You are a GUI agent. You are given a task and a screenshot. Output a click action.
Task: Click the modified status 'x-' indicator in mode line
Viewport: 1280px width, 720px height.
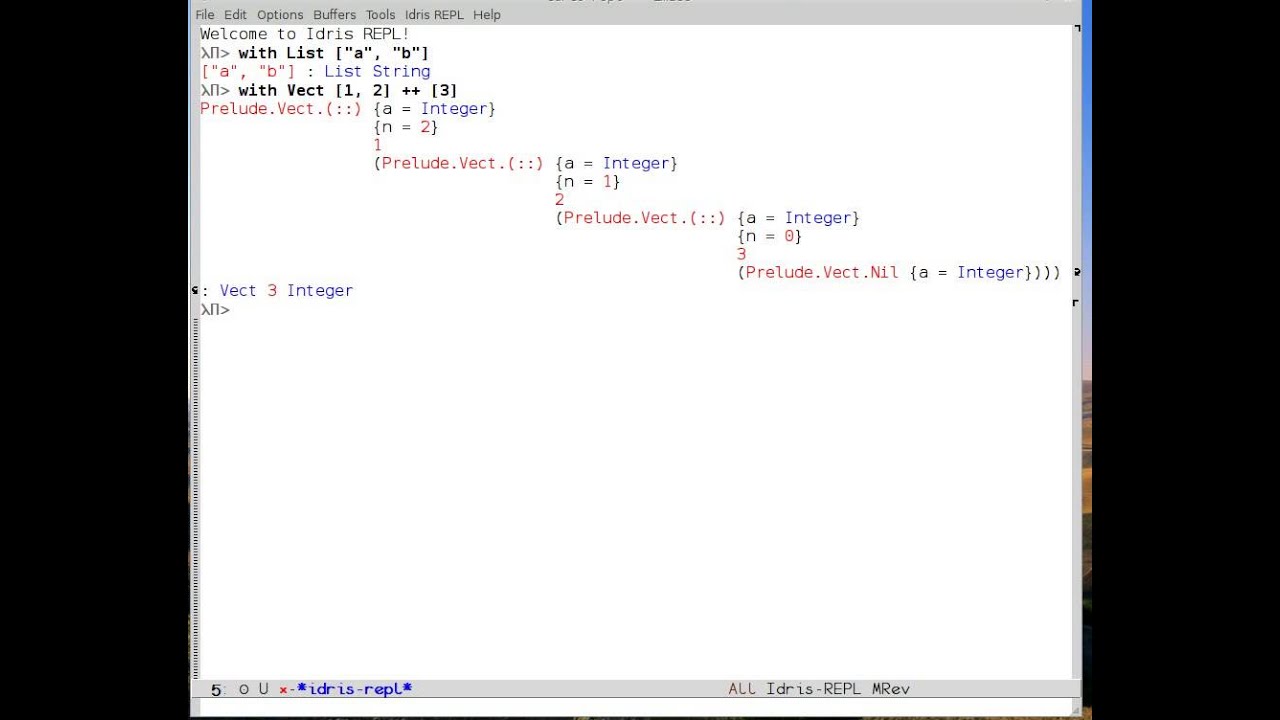(286, 689)
